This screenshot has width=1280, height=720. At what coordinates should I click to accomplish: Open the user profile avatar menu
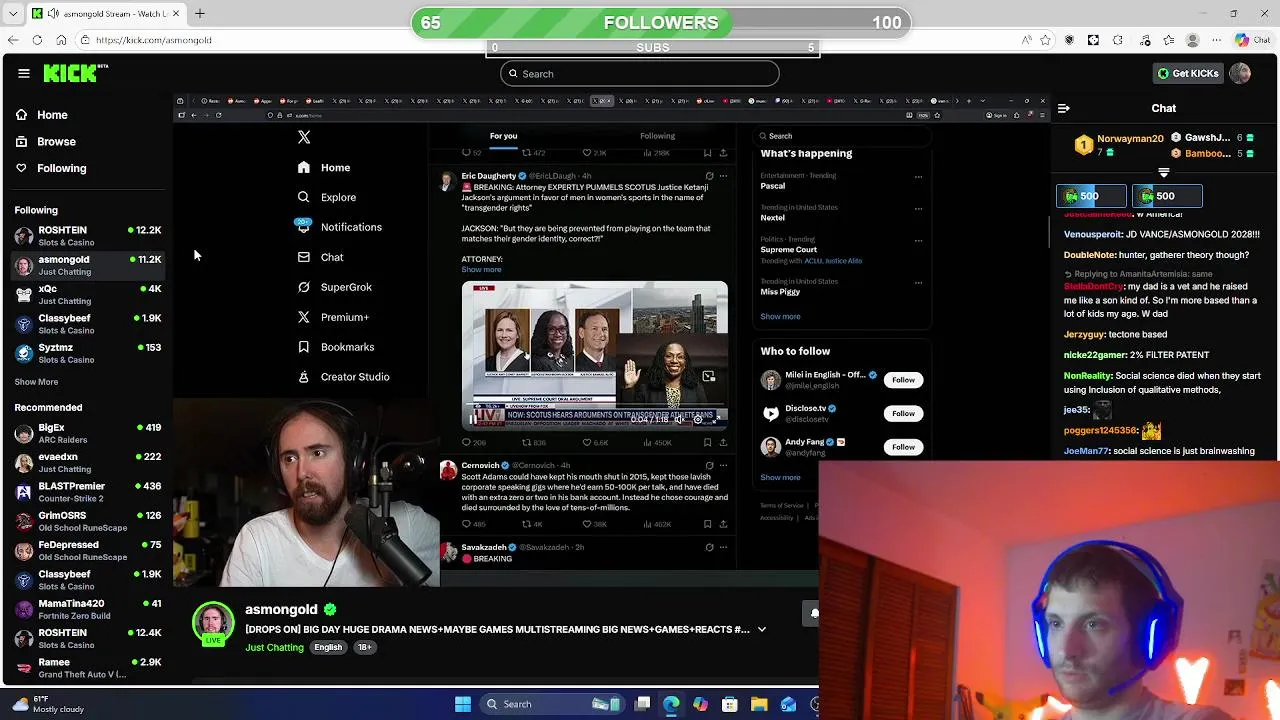1240,73
